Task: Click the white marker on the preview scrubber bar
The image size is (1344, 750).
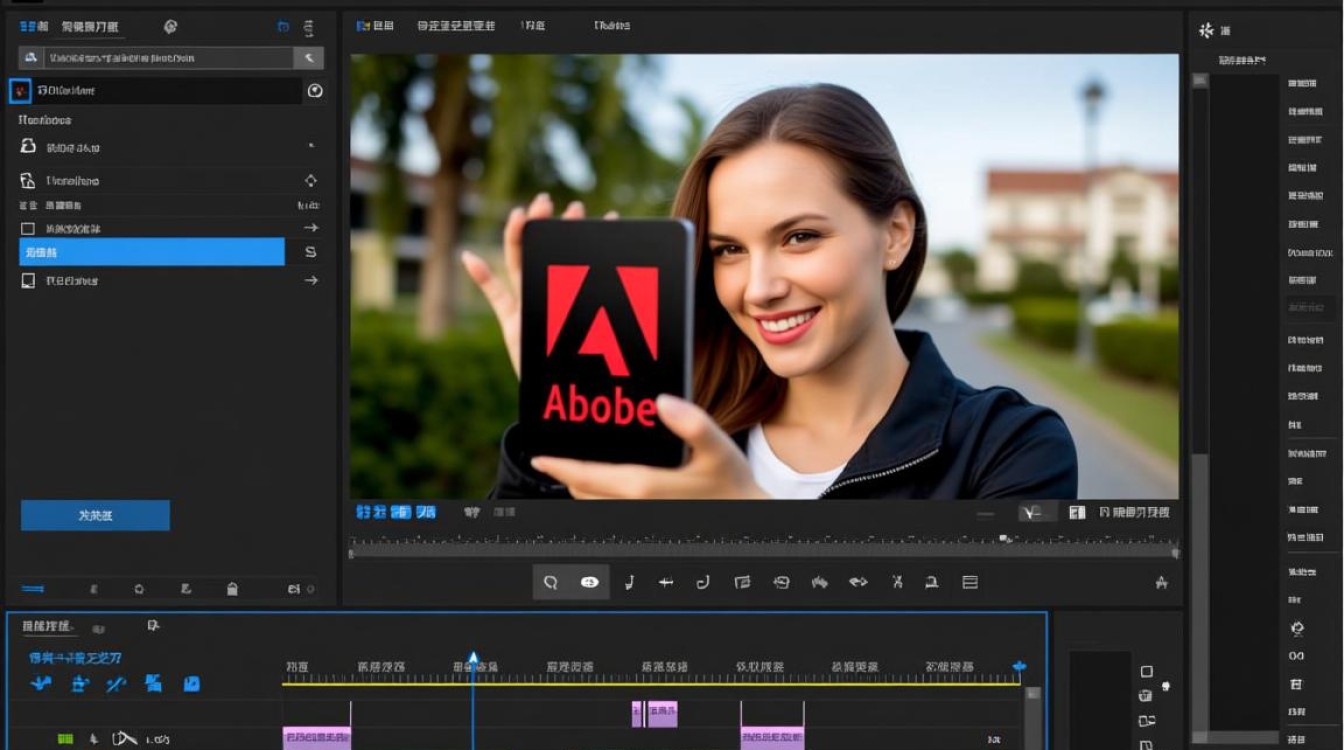Action: point(1005,539)
